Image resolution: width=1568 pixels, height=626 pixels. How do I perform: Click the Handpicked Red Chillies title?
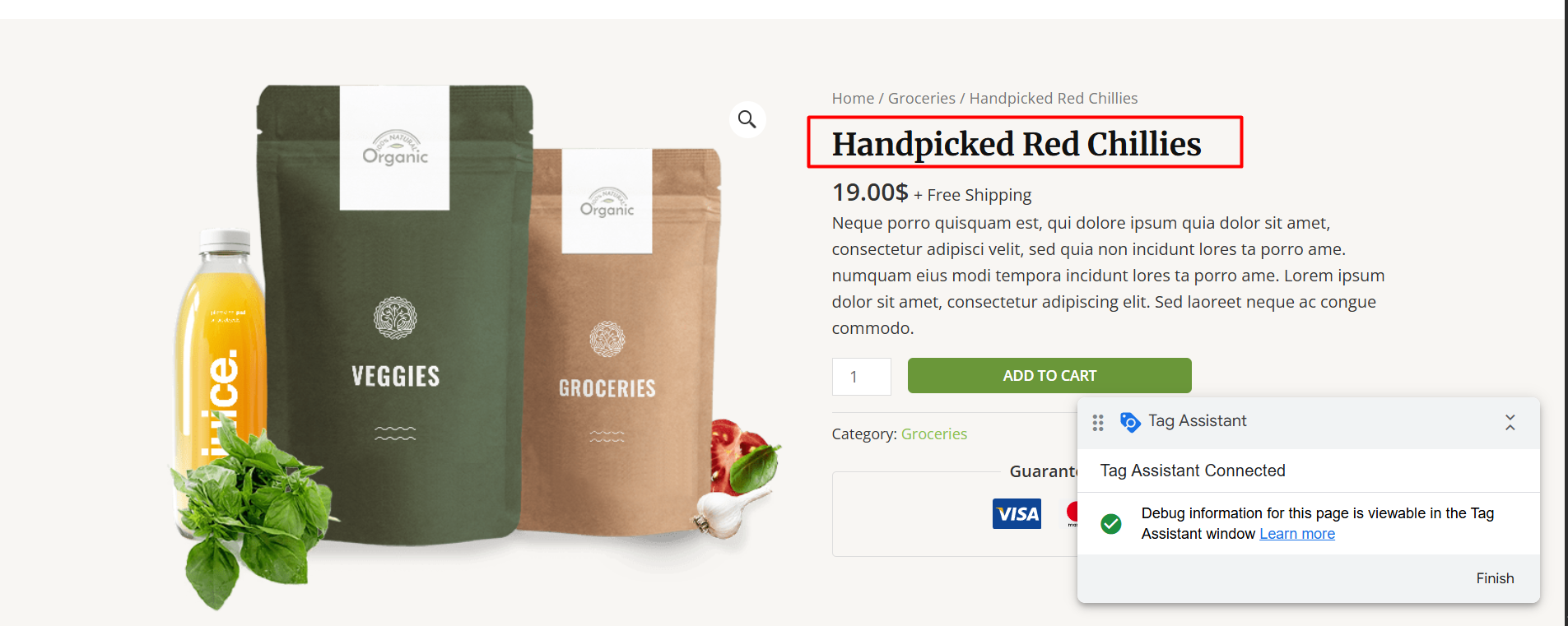coord(1017,144)
